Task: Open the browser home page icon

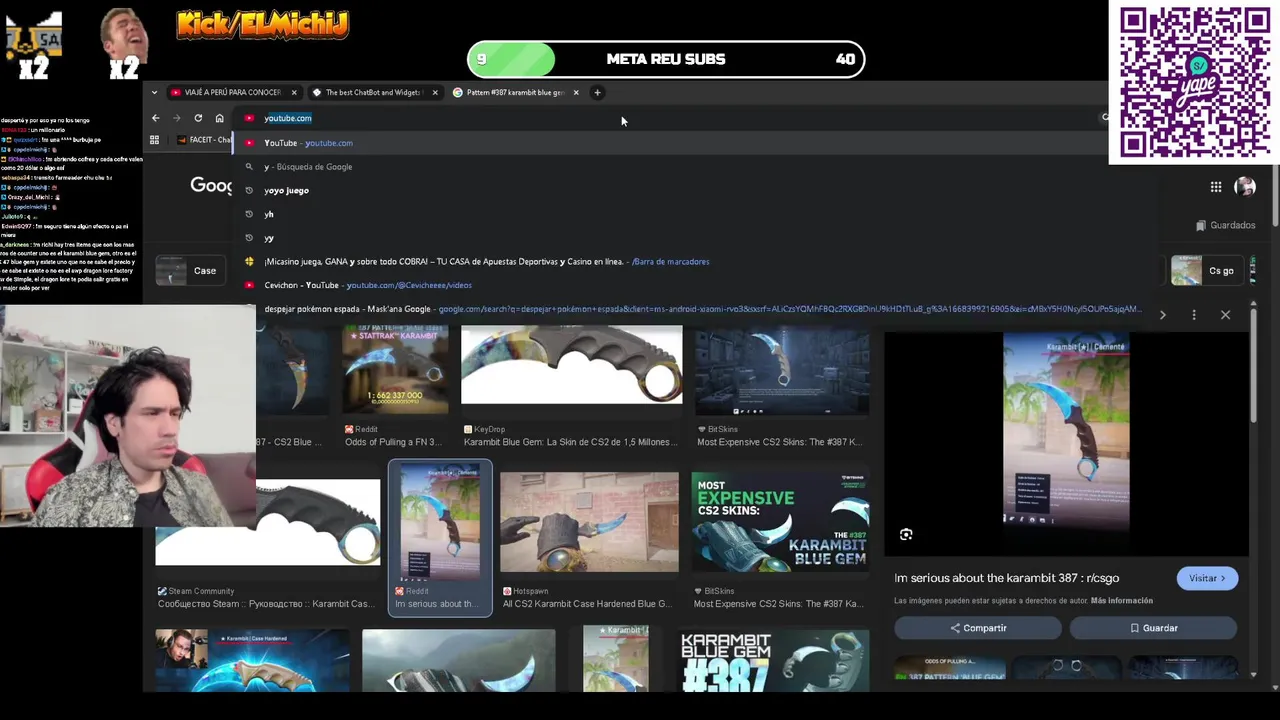Action: (x=220, y=118)
